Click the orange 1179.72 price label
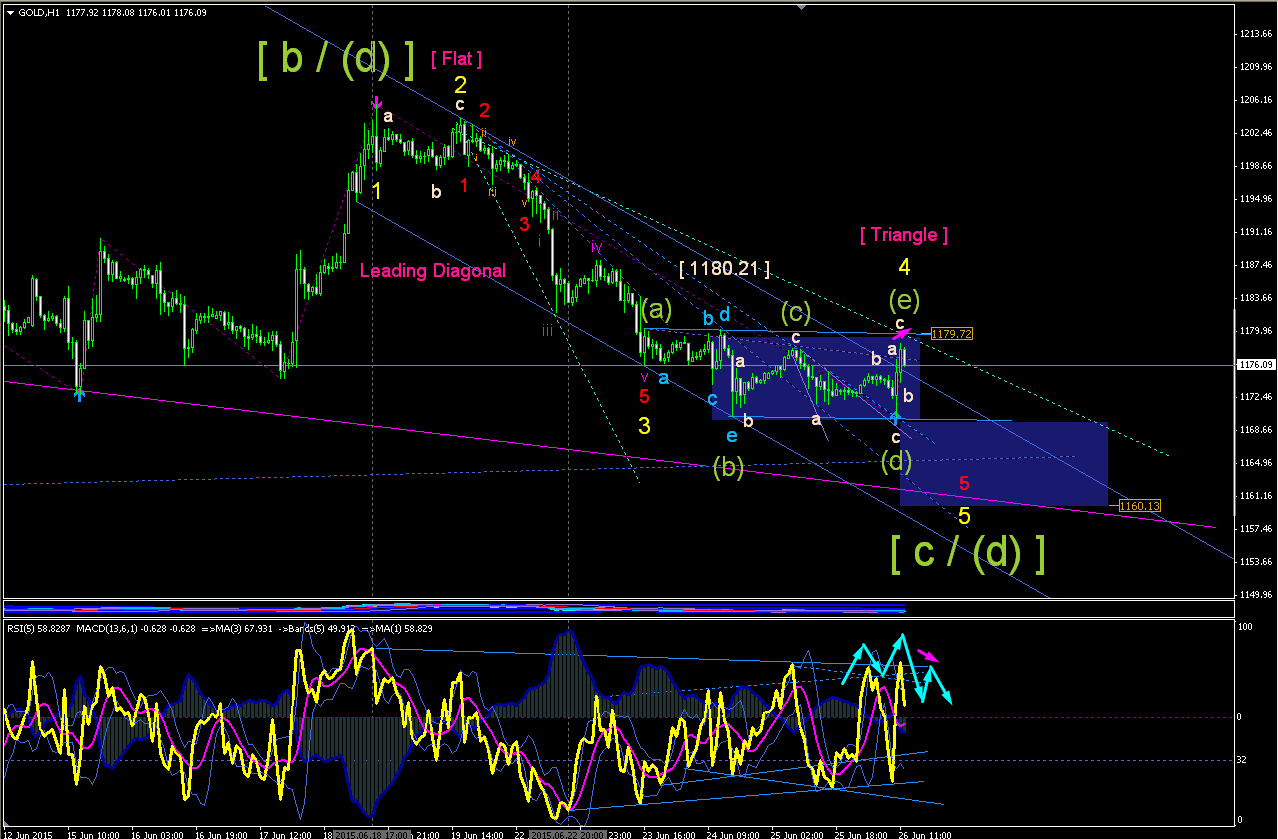1278x839 pixels. [x=952, y=333]
